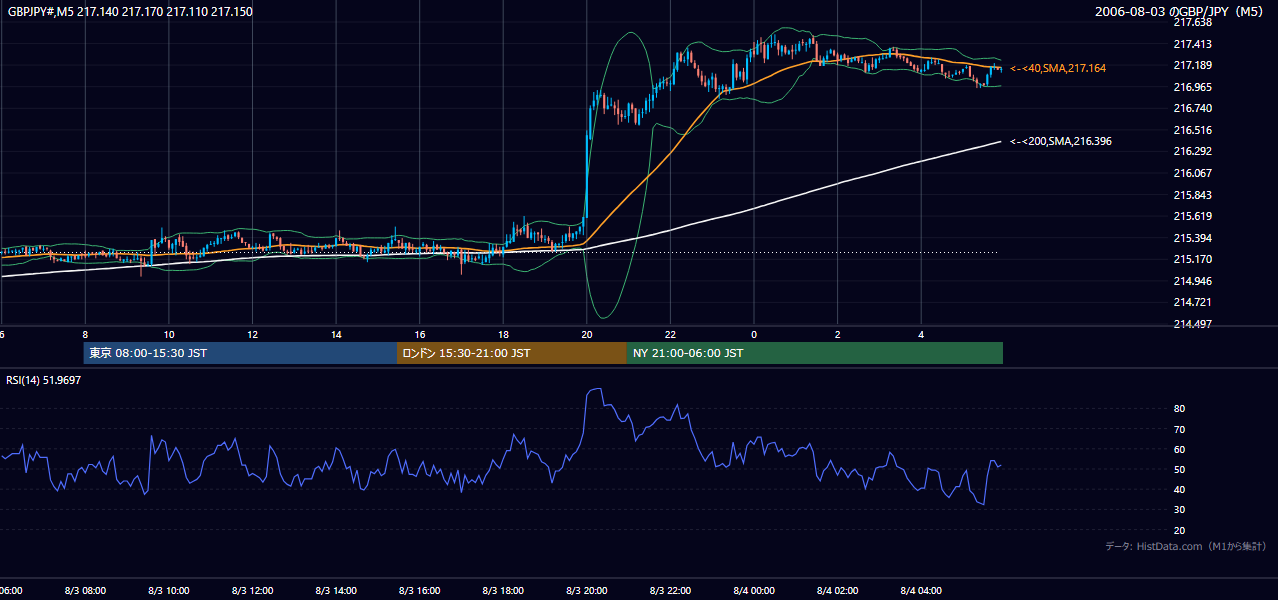
Task: Click price axis value 214.721
Action: click(1192, 302)
